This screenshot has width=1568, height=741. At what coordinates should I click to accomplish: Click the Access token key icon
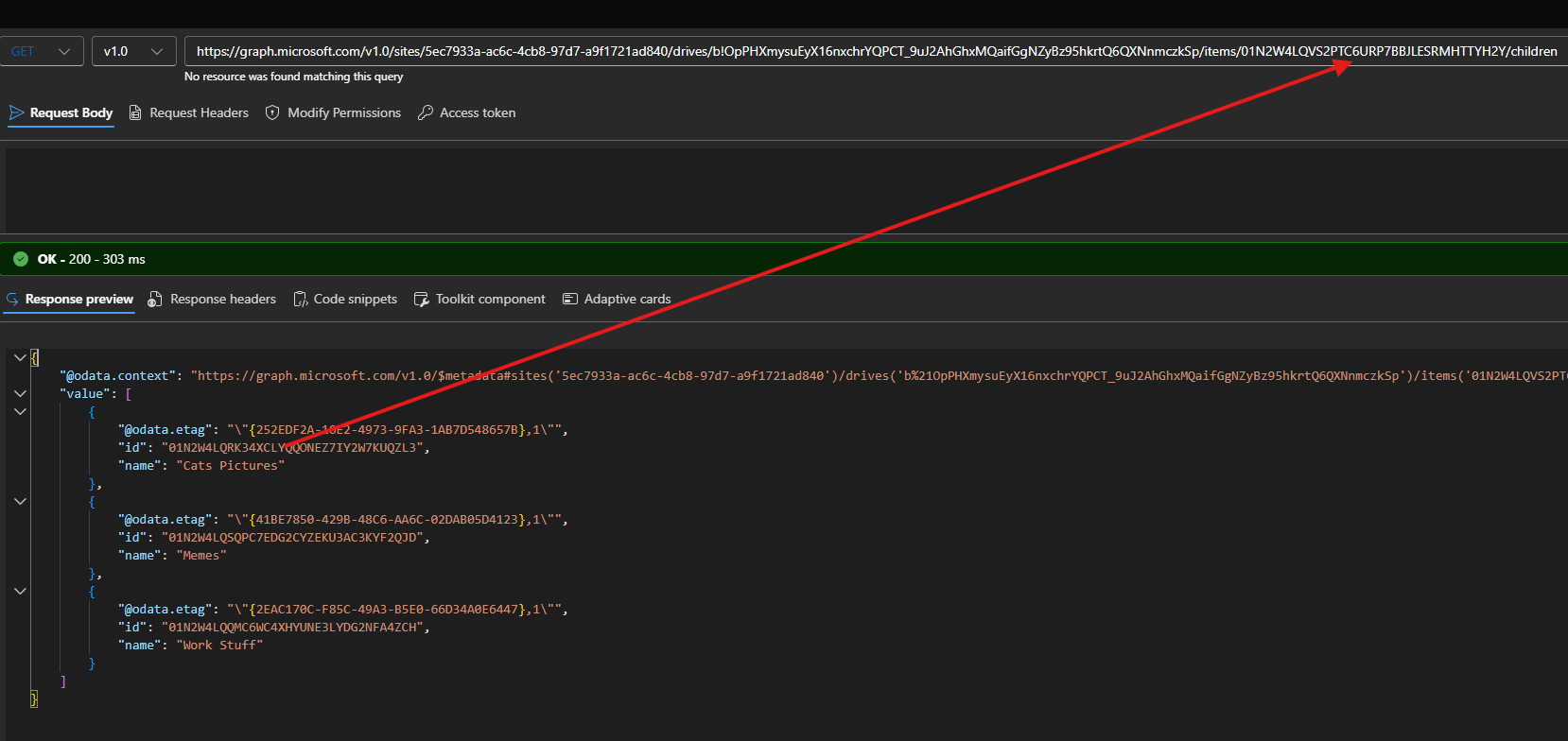point(426,112)
